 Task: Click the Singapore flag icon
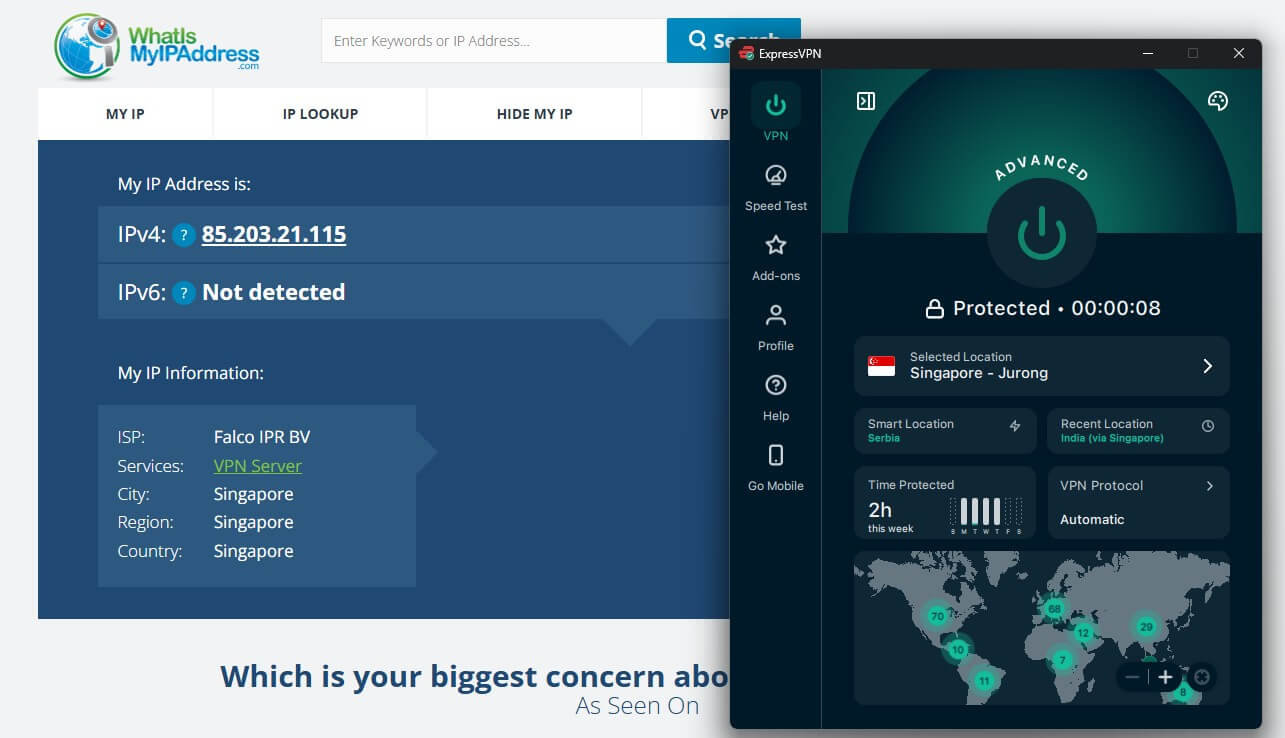(881, 366)
